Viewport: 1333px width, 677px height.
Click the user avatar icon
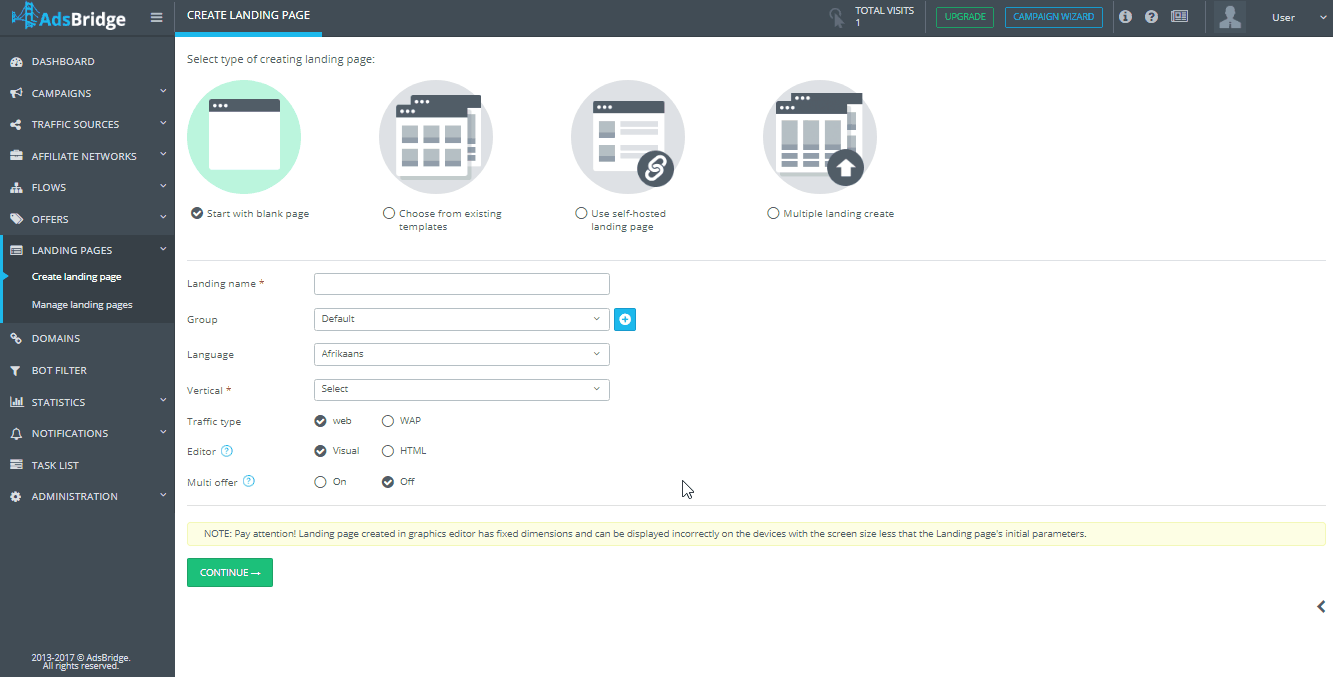coord(1230,17)
